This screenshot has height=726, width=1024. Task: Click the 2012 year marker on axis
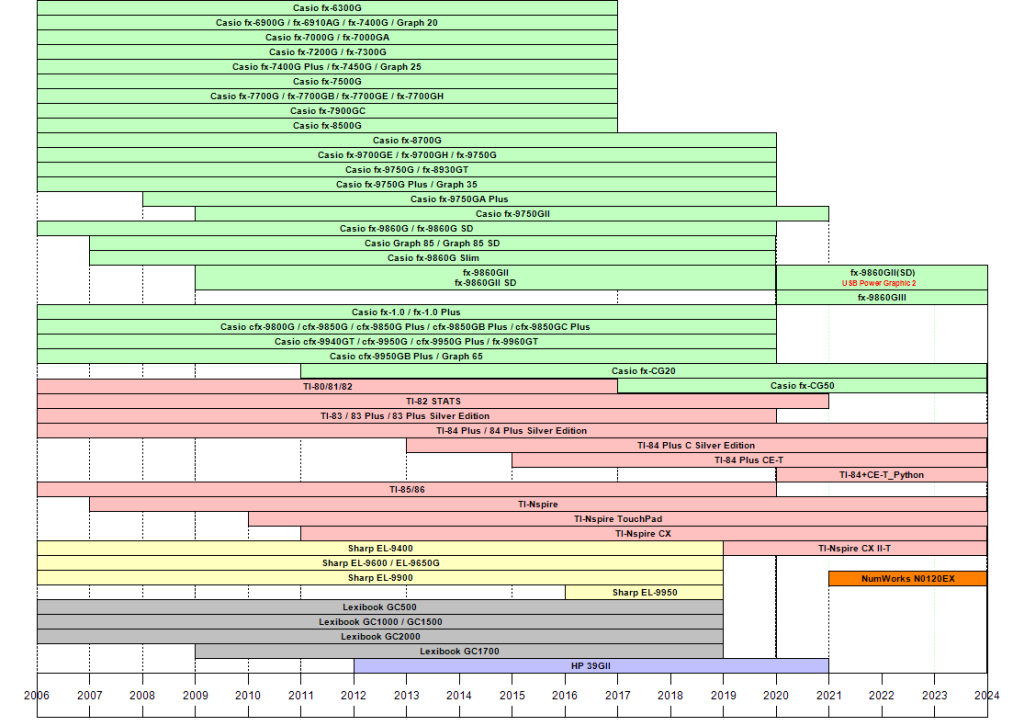pos(353,695)
